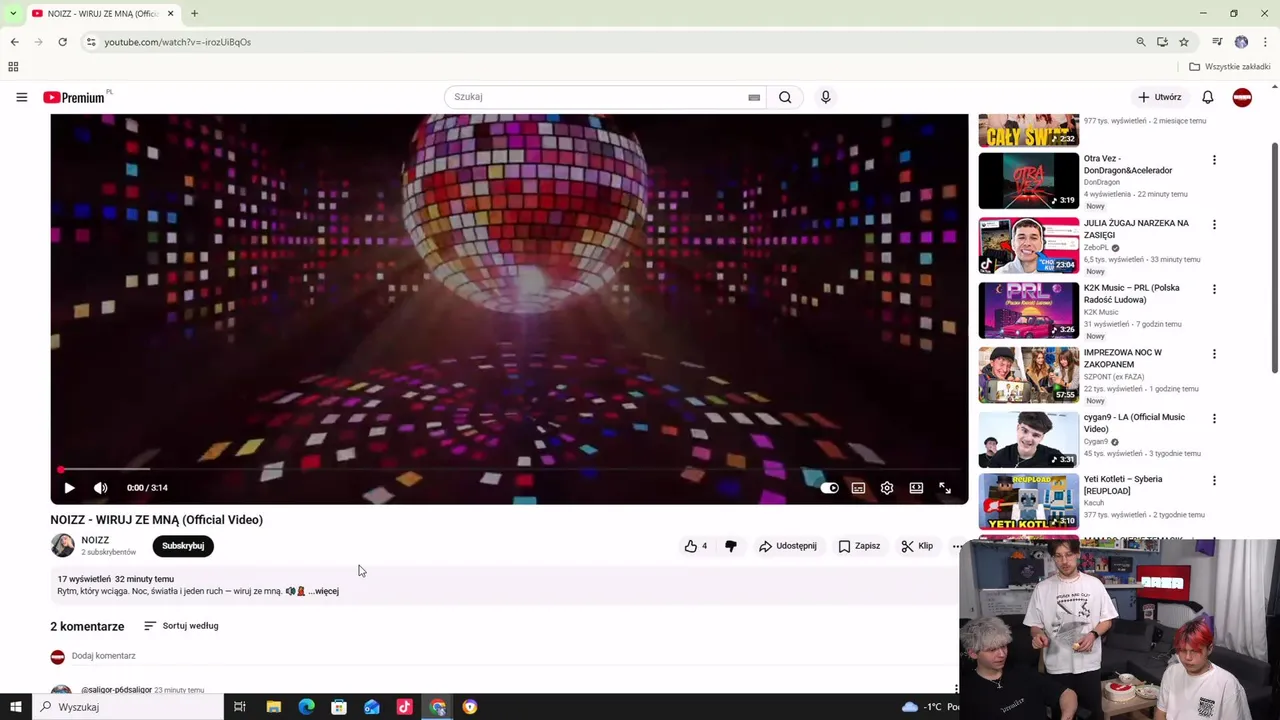Image resolution: width=1280 pixels, height=720 pixels.
Task: Open options for IMPREZOWA NOC W ZAKOPANEM
Action: click(x=1214, y=354)
